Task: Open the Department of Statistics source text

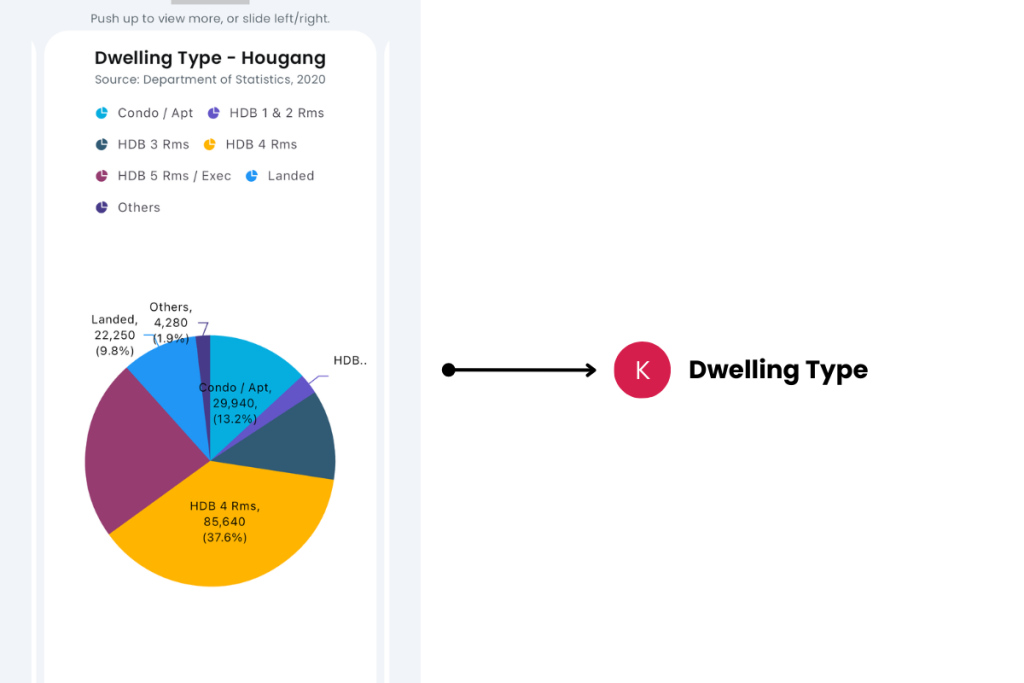Action: (210, 80)
